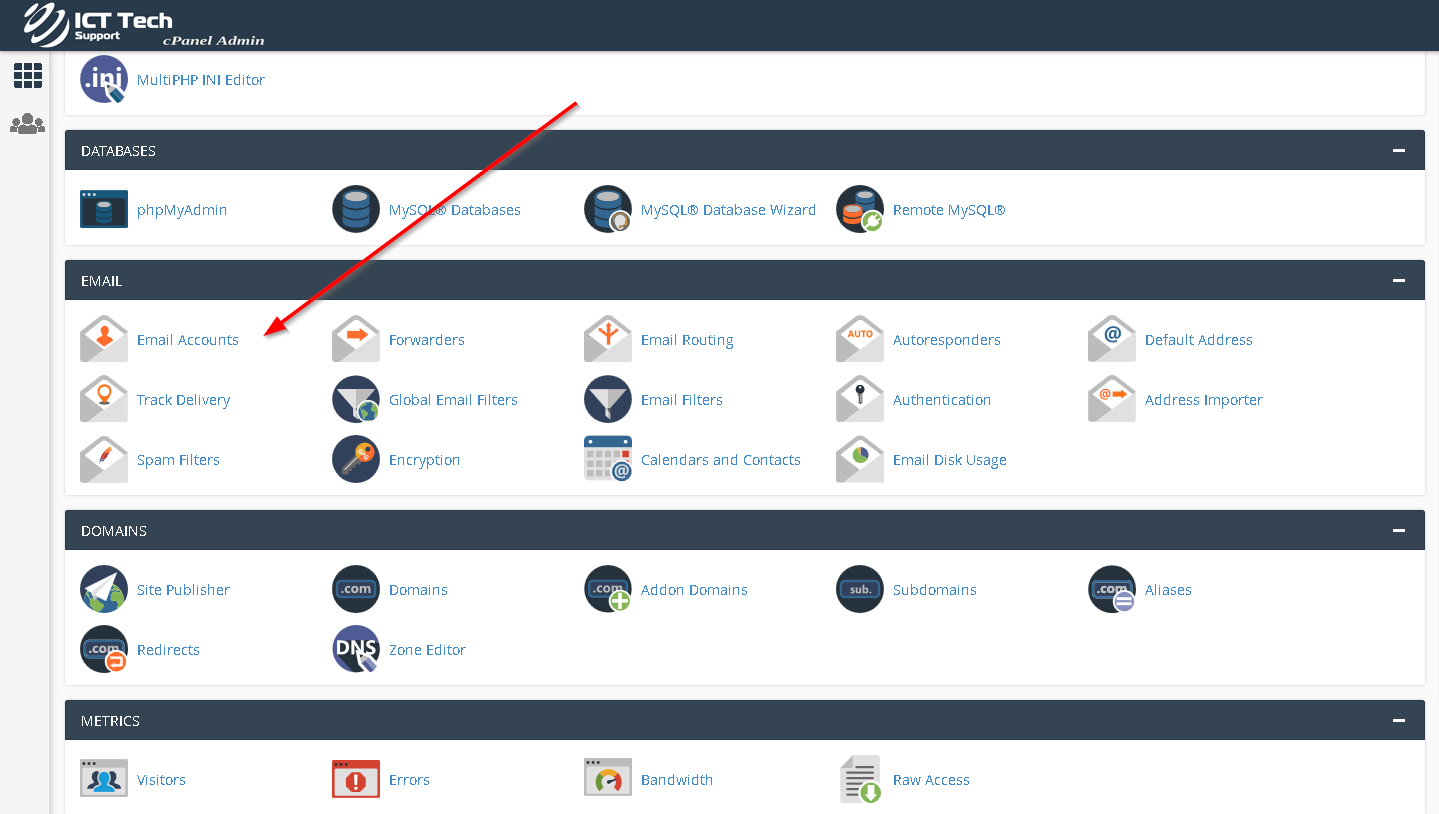Image resolution: width=1439 pixels, height=814 pixels.
Task: Click the Errors warning icon
Action: (356, 779)
